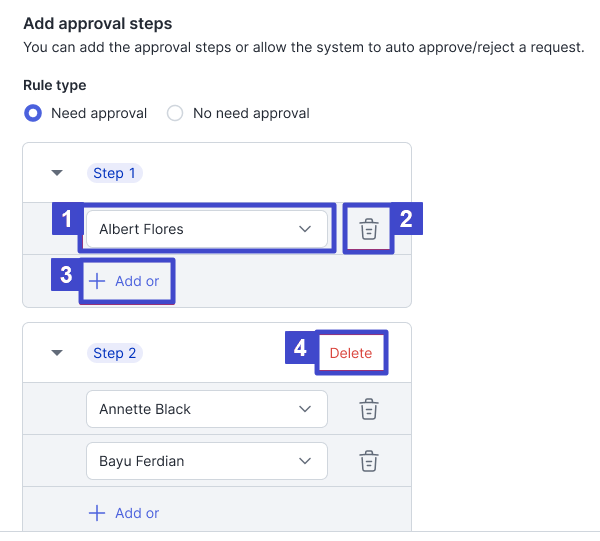The width and height of the screenshot is (600, 541).
Task: Click the No need approval label text
Action: 251,113
